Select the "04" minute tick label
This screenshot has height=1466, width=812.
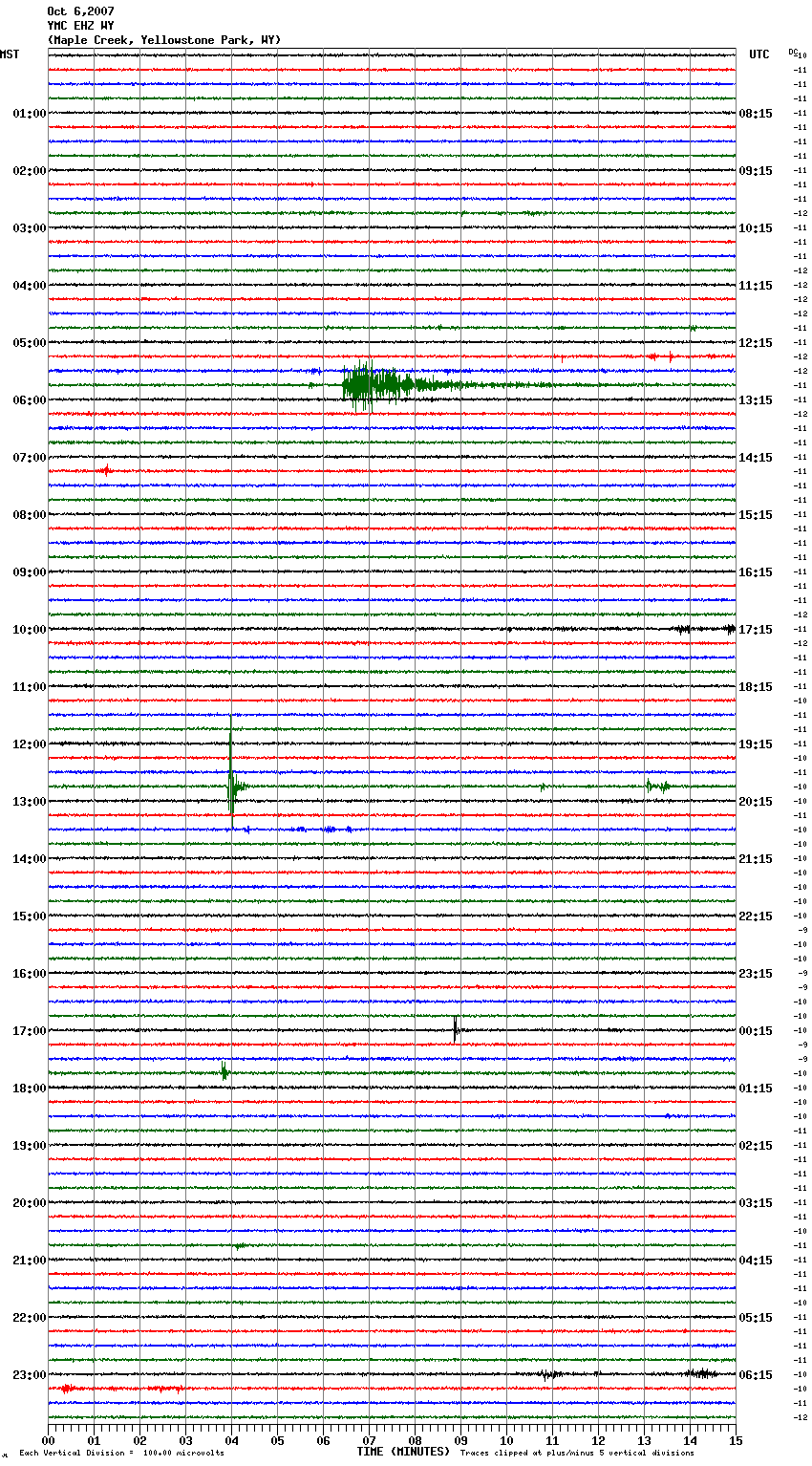[231, 1440]
